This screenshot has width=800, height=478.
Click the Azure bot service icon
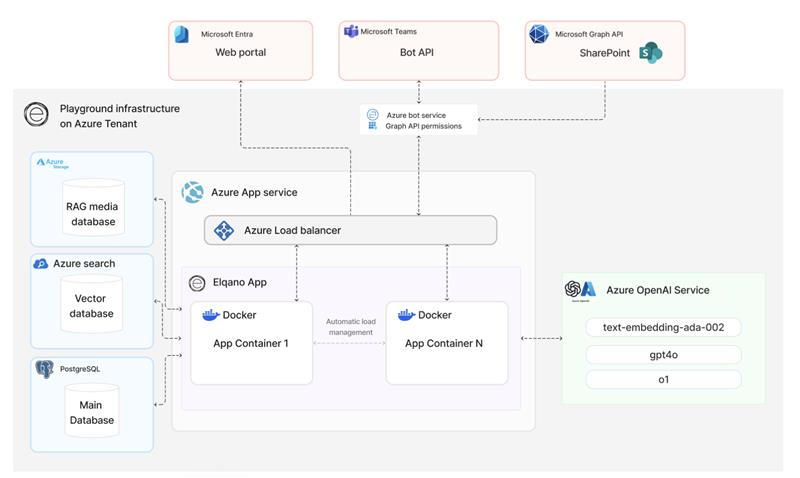(373, 115)
